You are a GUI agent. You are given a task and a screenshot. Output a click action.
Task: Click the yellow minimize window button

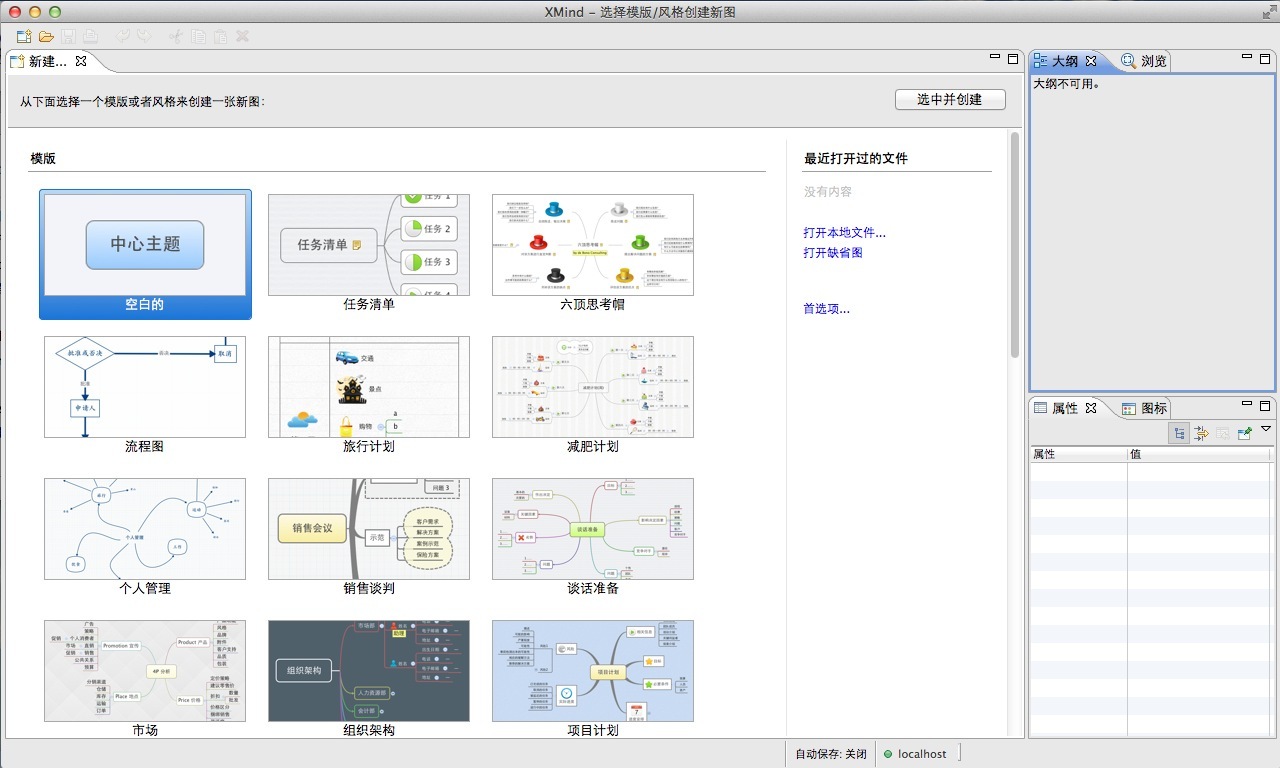coord(34,12)
